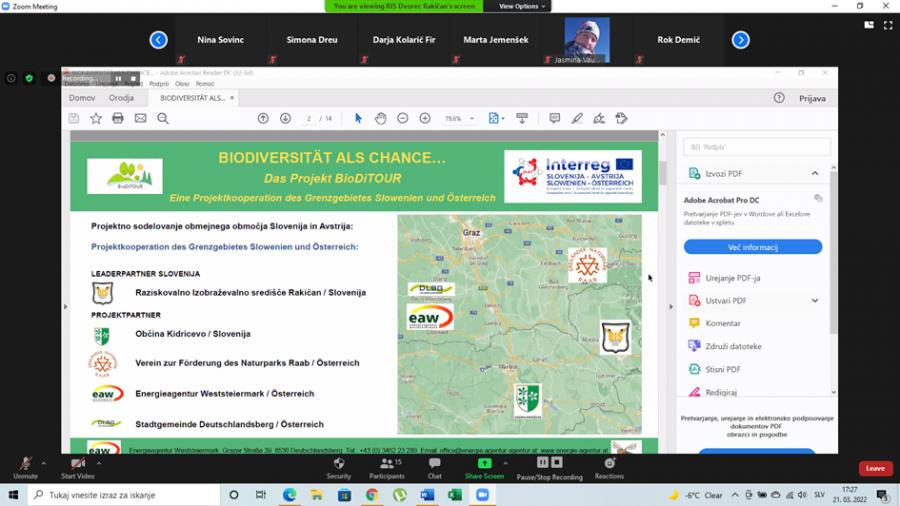Select the highlight pen tool

tap(577, 118)
